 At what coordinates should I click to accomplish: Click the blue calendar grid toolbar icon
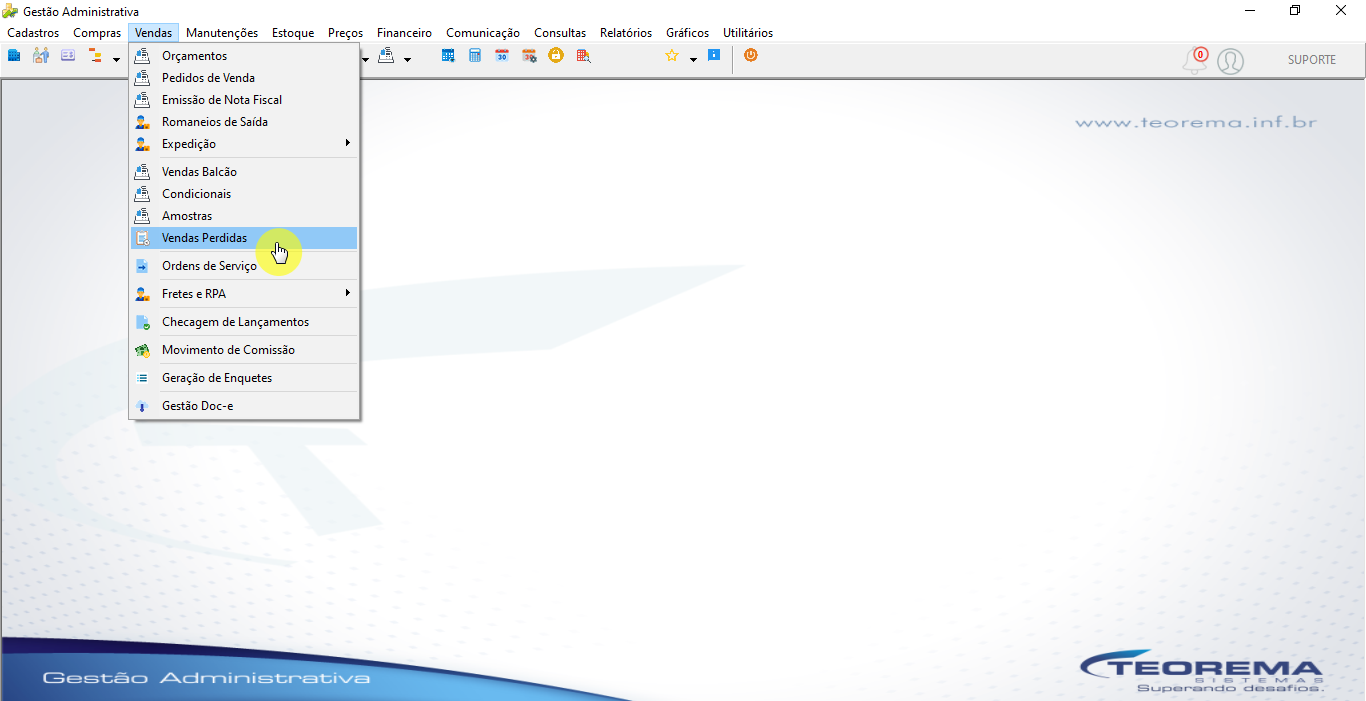448,56
